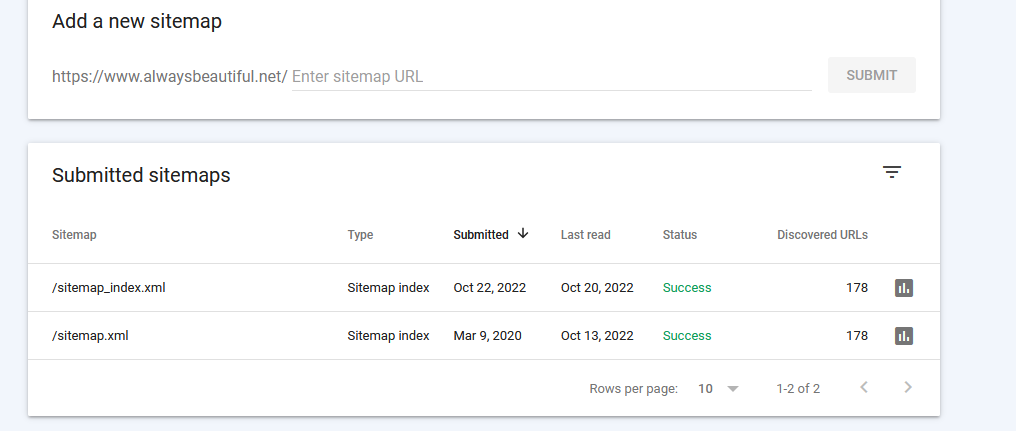This screenshot has height=431, width=1016.
Task: Select the rows per page value 10
Action: (x=705, y=389)
